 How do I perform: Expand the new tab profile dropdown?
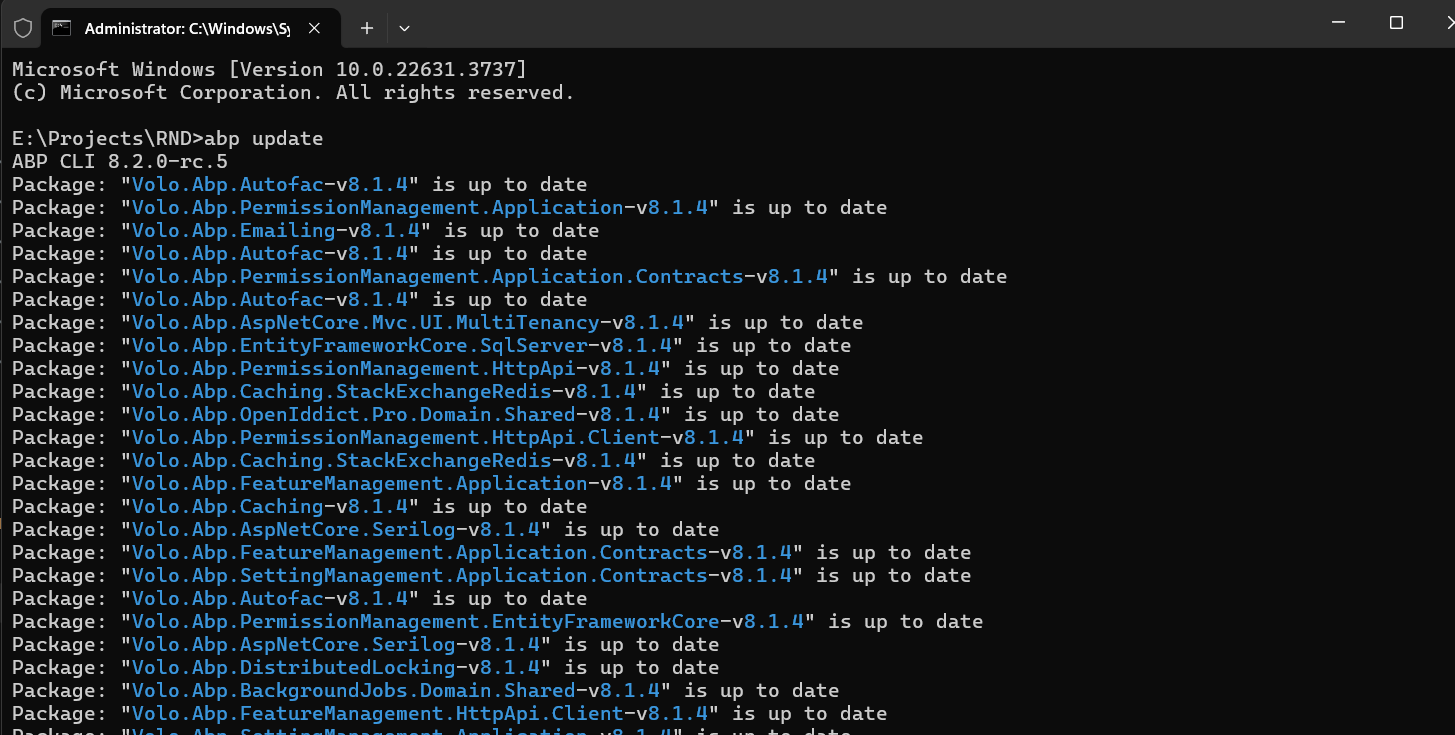[404, 28]
